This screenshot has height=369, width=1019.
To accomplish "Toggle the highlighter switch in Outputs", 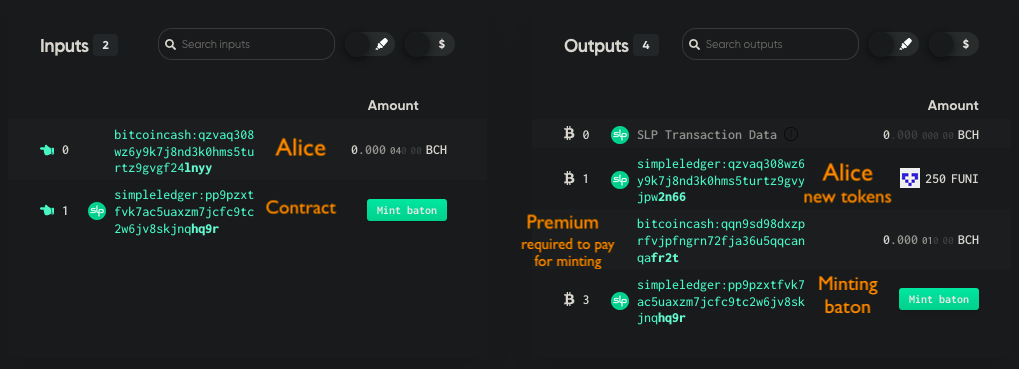I will (x=894, y=44).
